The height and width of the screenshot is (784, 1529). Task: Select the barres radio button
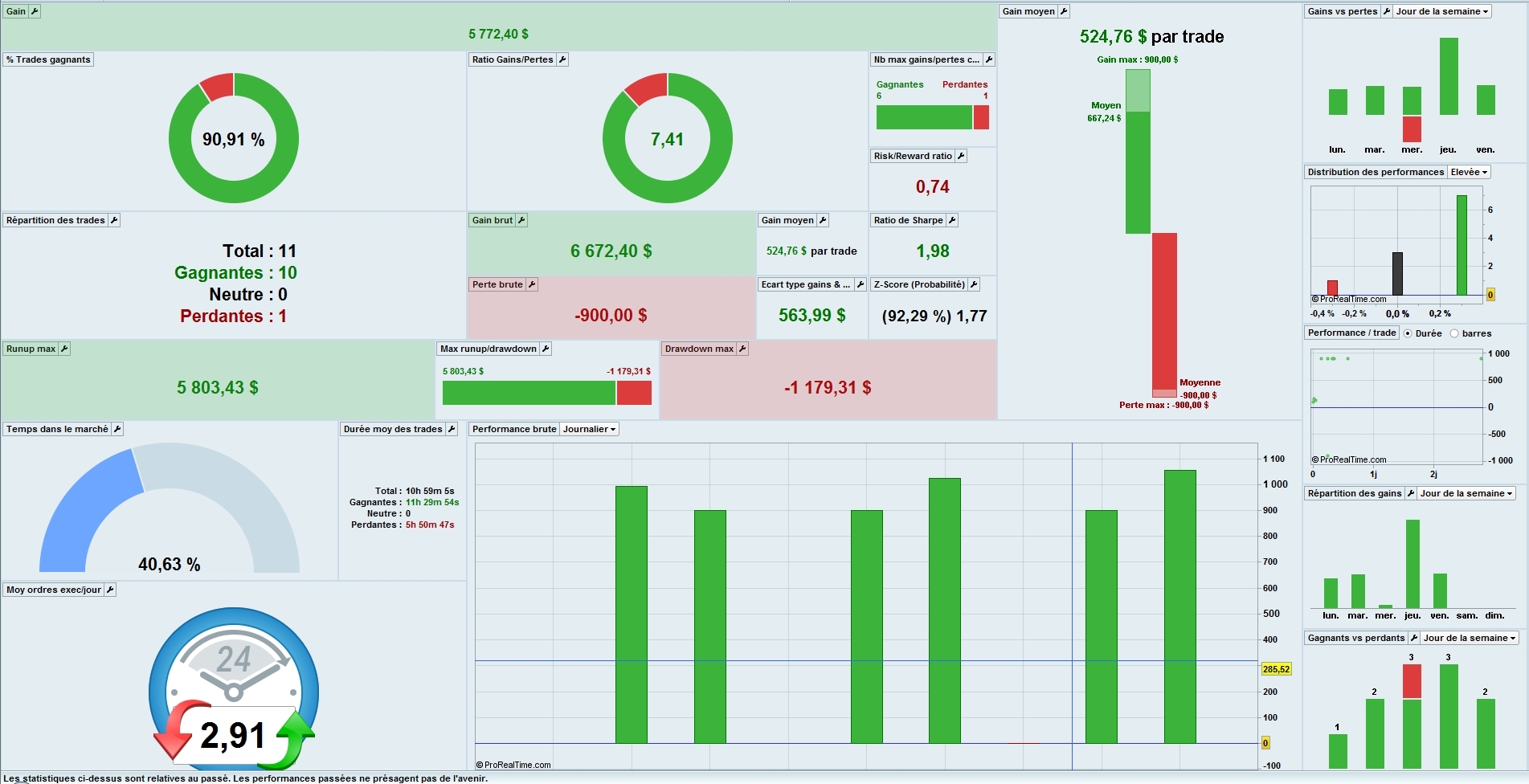[x=1454, y=333]
